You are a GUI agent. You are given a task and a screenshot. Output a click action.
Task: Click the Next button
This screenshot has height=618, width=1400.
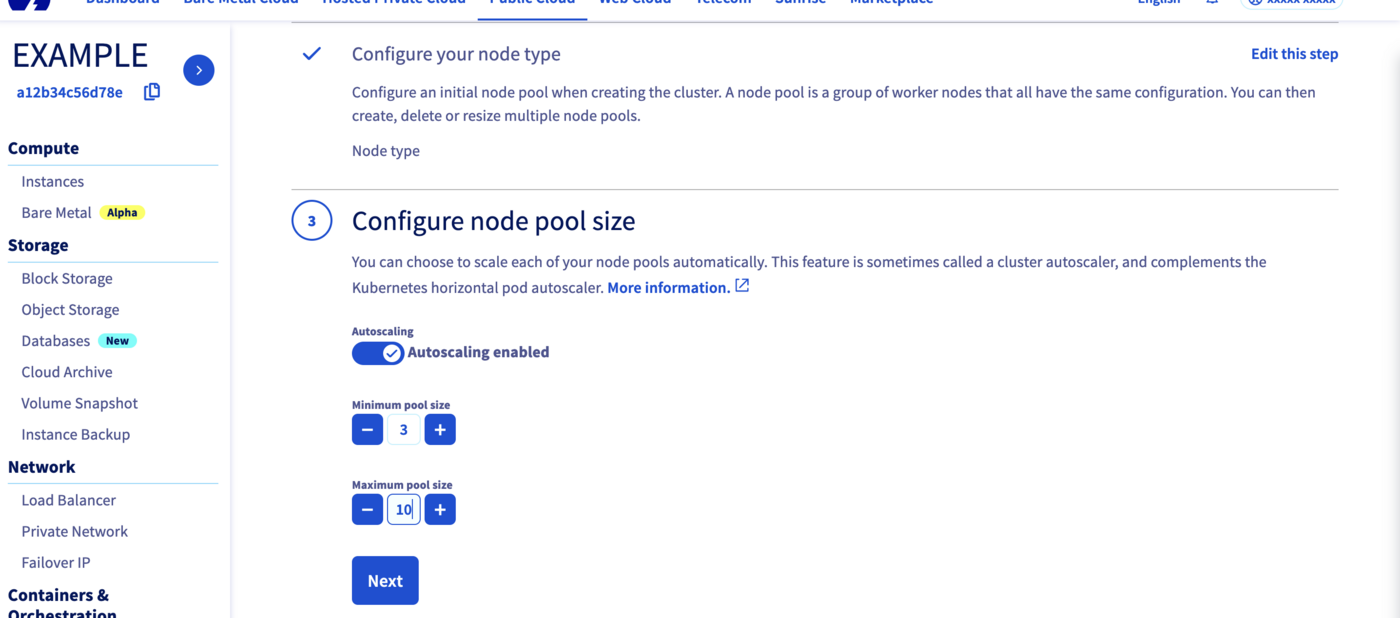coord(385,580)
